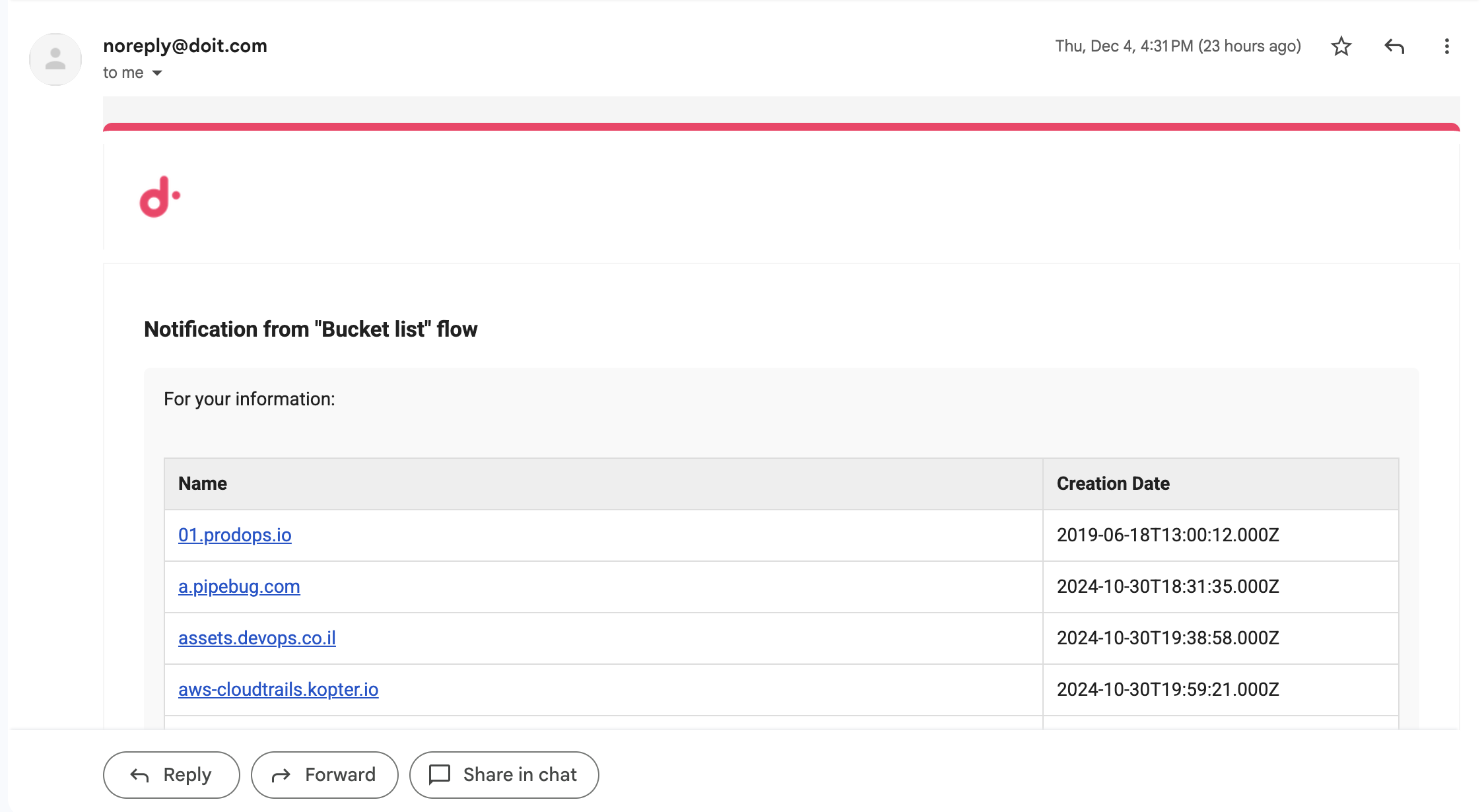The image size is (1484, 812).
Task: Click the 'Notification from Bucket list flow' heading
Action: coord(310,329)
